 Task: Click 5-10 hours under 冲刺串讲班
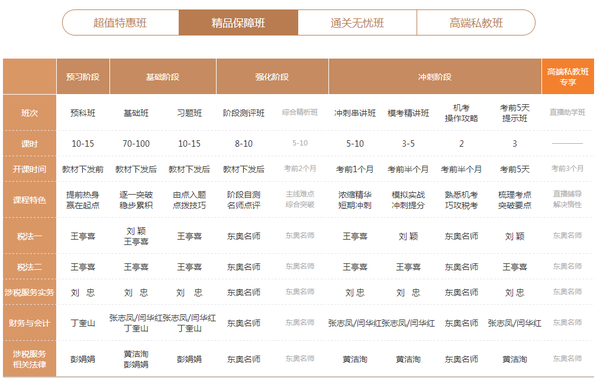pos(355,143)
